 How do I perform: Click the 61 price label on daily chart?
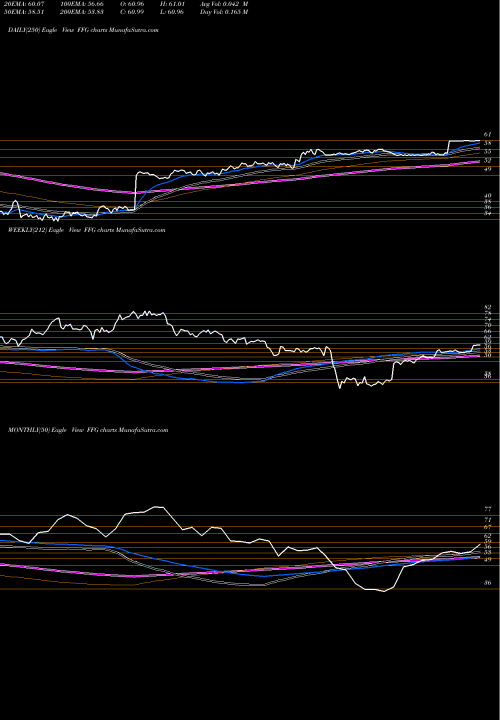pyautogui.click(x=488, y=135)
